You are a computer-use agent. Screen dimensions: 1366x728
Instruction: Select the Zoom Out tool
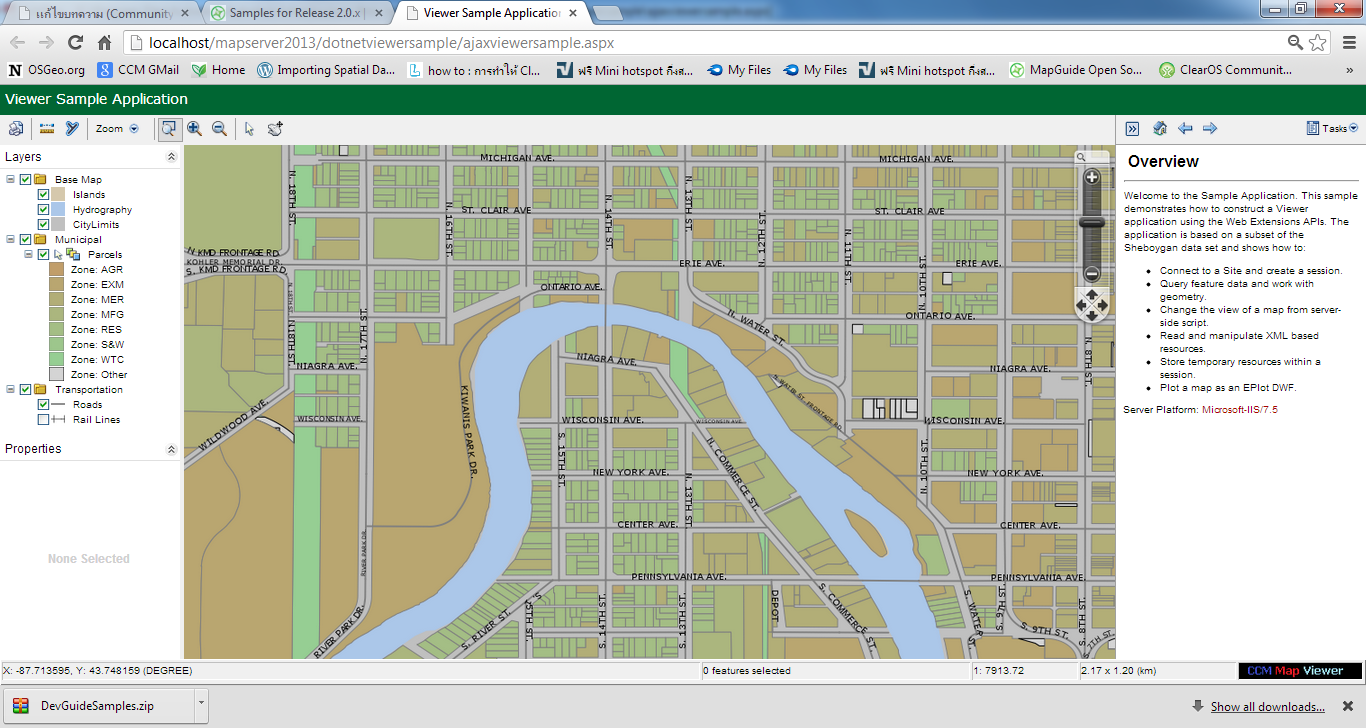219,128
